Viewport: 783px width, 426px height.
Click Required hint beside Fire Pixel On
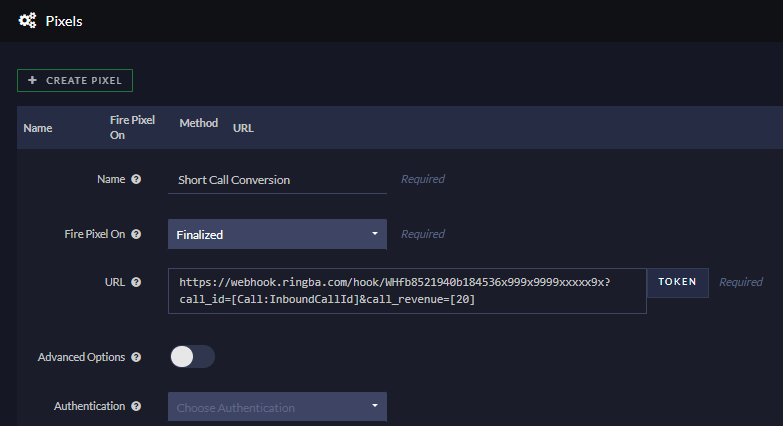pyautogui.click(x=422, y=234)
